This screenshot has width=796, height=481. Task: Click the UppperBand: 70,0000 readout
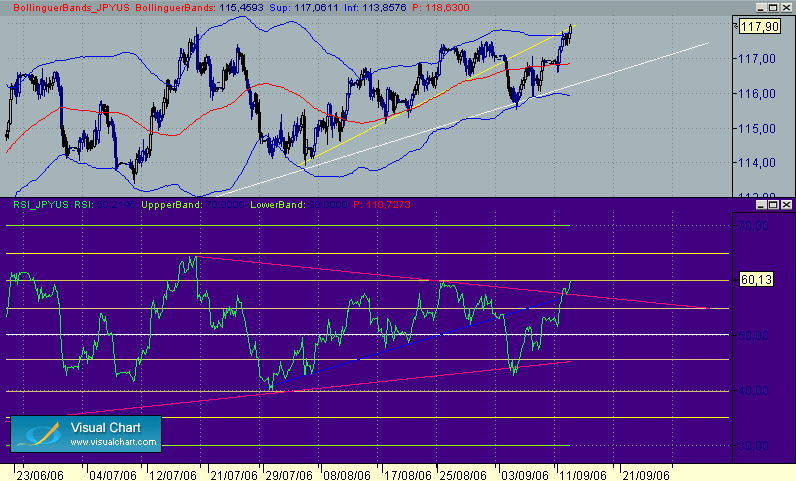(x=193, y=205)
